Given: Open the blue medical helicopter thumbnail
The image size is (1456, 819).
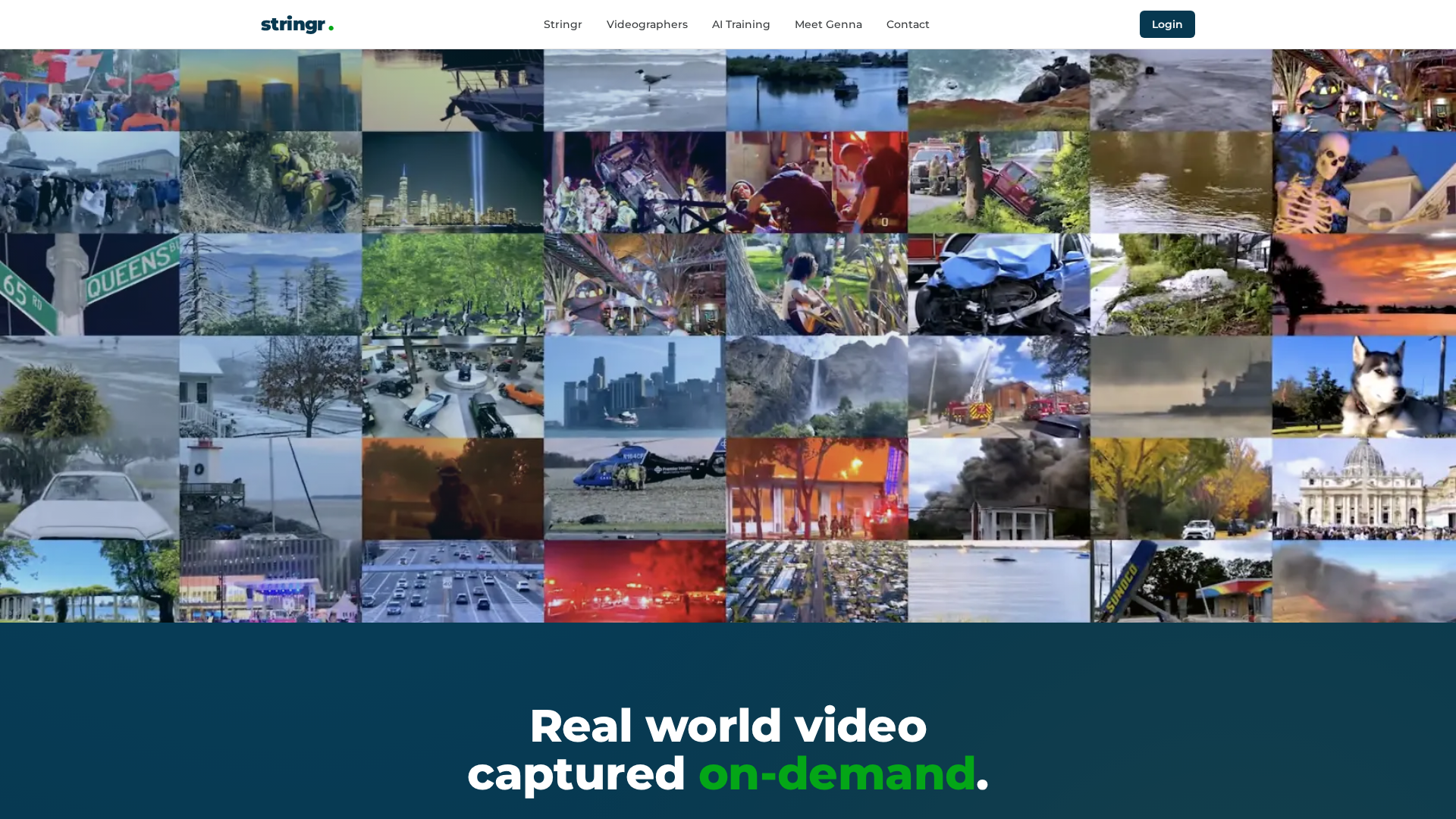Looking at the screenshot, I should pos(635,489).
